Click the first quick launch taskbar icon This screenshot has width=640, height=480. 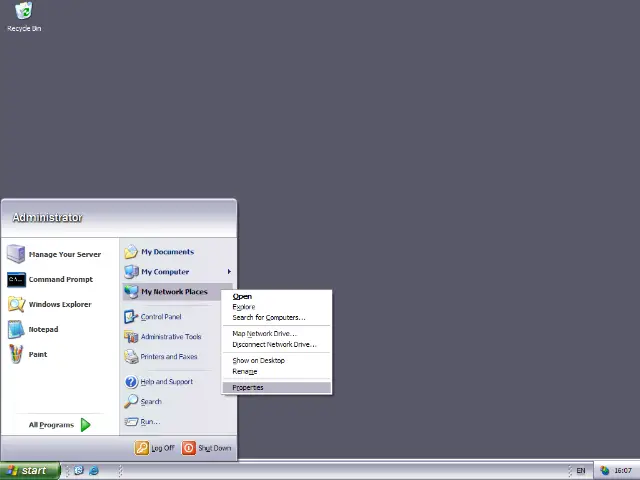pos(79,471)
